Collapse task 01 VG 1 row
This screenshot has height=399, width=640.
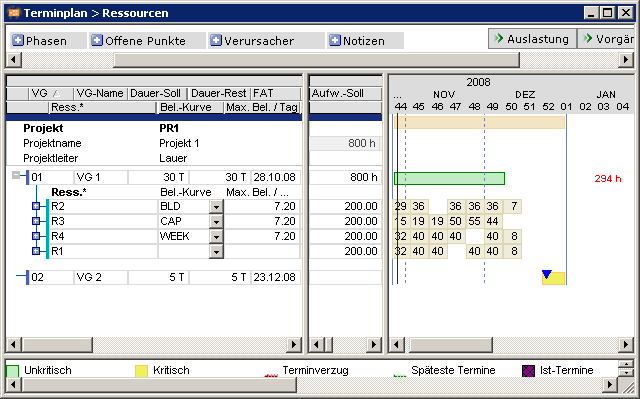(x=16, y=175)
